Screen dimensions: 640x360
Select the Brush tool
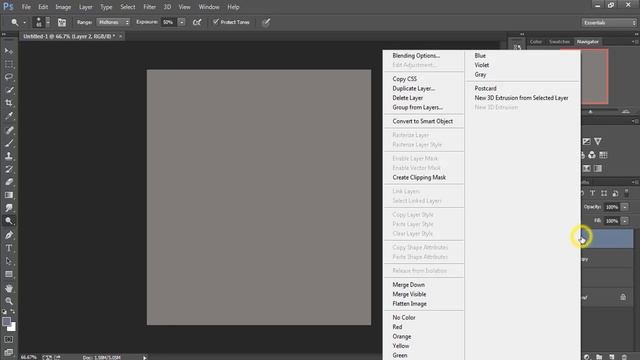9,143
